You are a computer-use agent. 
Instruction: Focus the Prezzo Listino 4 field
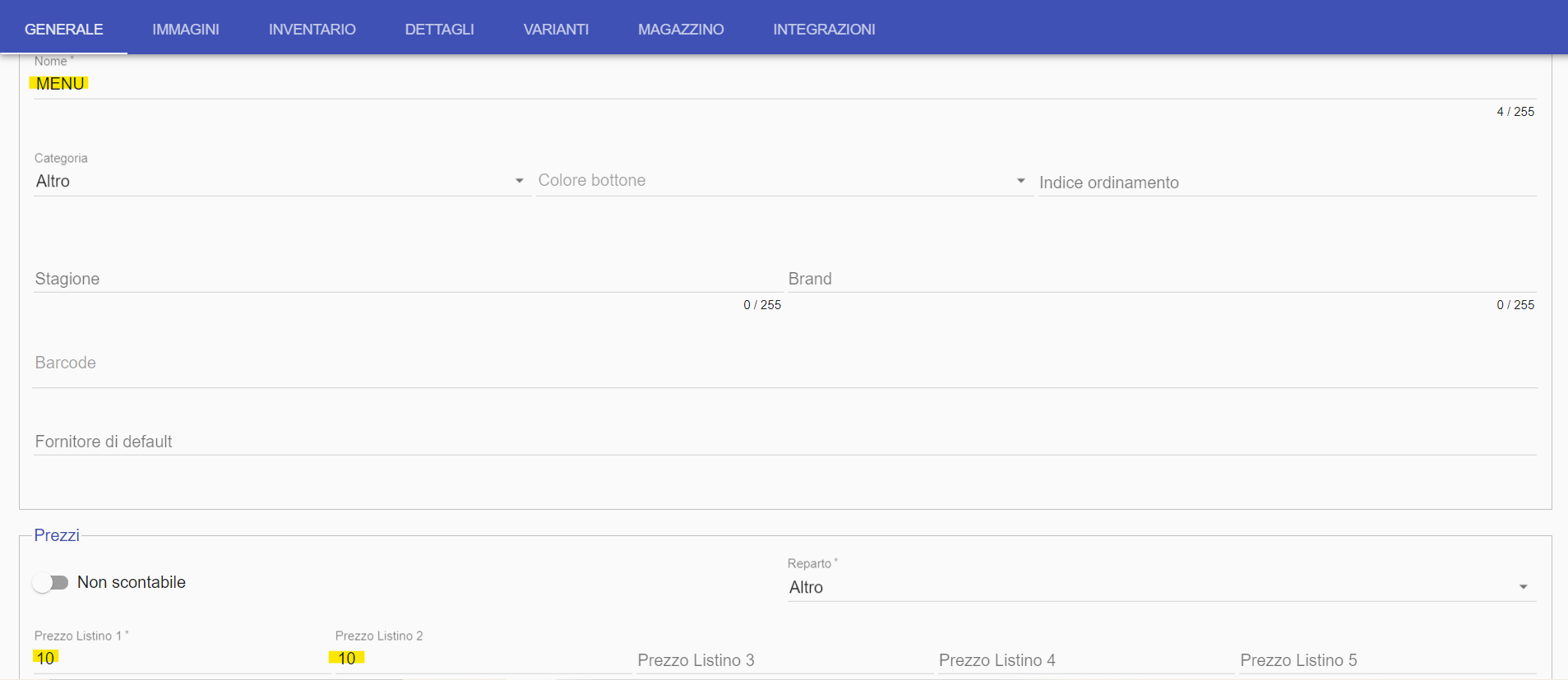(x=1085, y=660)
